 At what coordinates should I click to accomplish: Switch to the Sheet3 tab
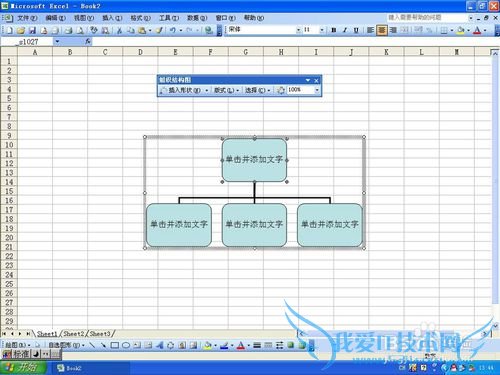(x=100, y=334)
